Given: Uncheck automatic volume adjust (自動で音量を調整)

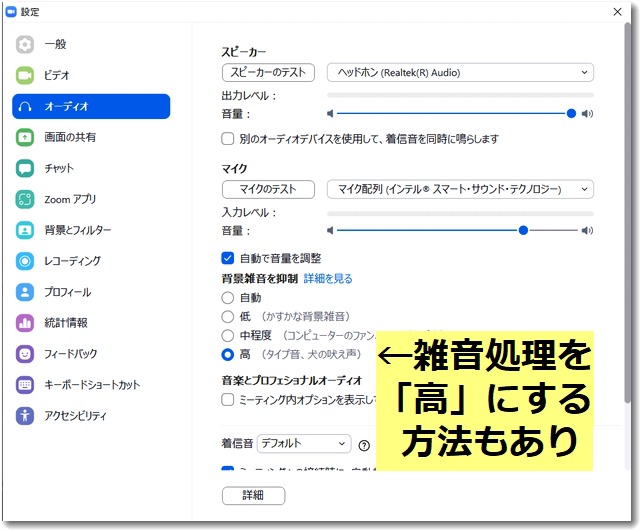Looking at the screenshot, I should 227,258.
